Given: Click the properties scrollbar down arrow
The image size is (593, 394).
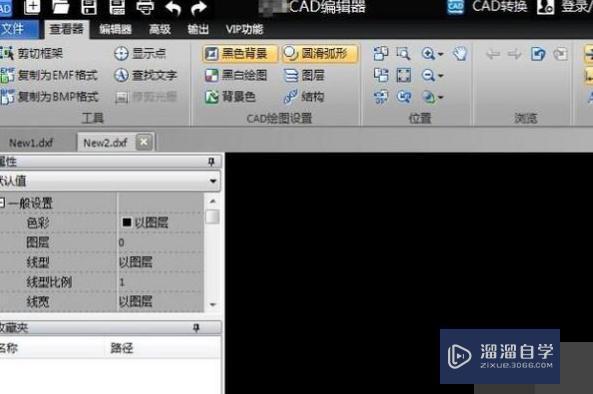Looking at the screenshot, I should (x=213, y=304).
